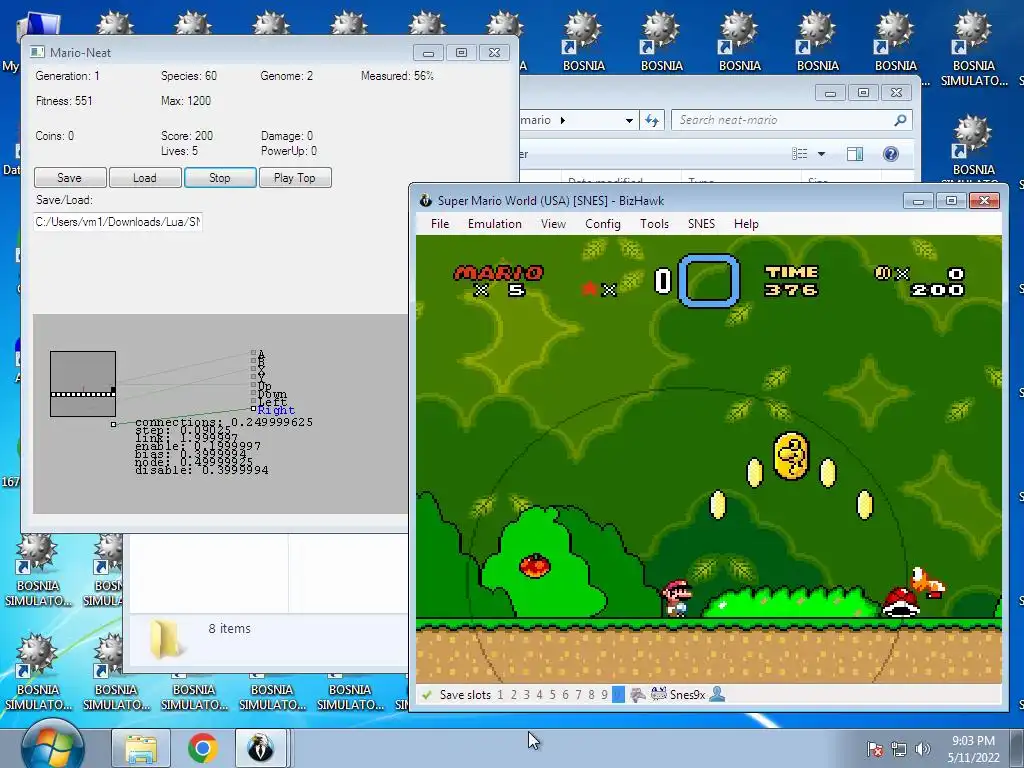1024x768 pixels.
Task: Click the 'Measured: 56%' text
Action: pos(397,76)
